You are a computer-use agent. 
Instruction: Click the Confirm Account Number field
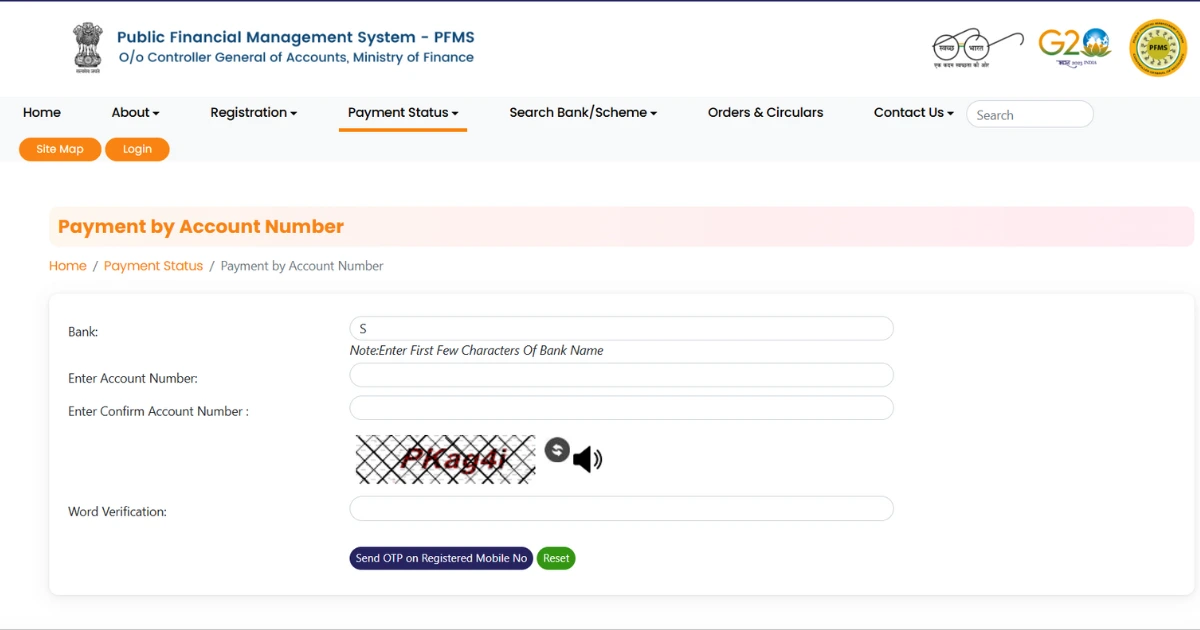click(x=621, y=408)
